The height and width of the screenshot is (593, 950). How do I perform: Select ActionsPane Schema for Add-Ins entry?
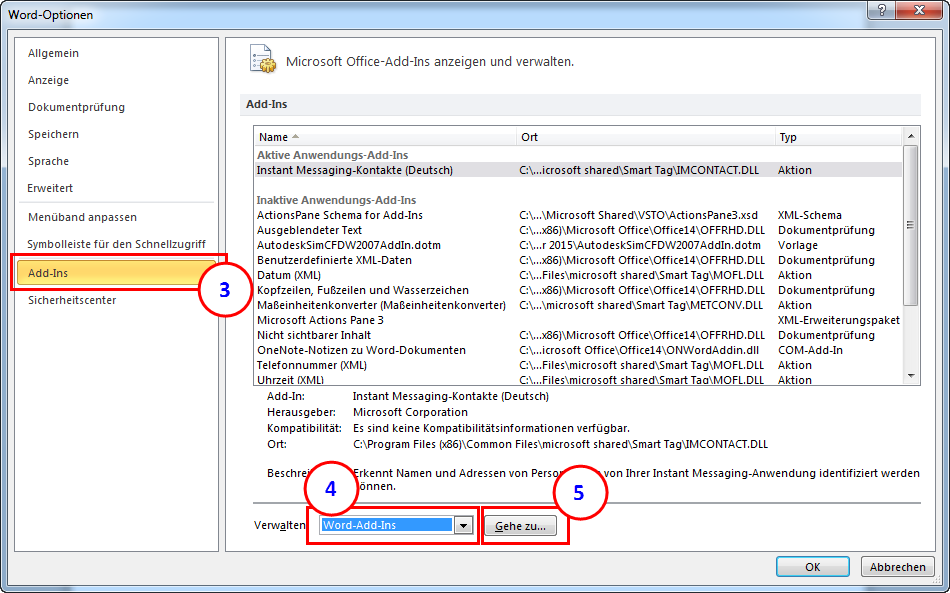pos(578,215)
